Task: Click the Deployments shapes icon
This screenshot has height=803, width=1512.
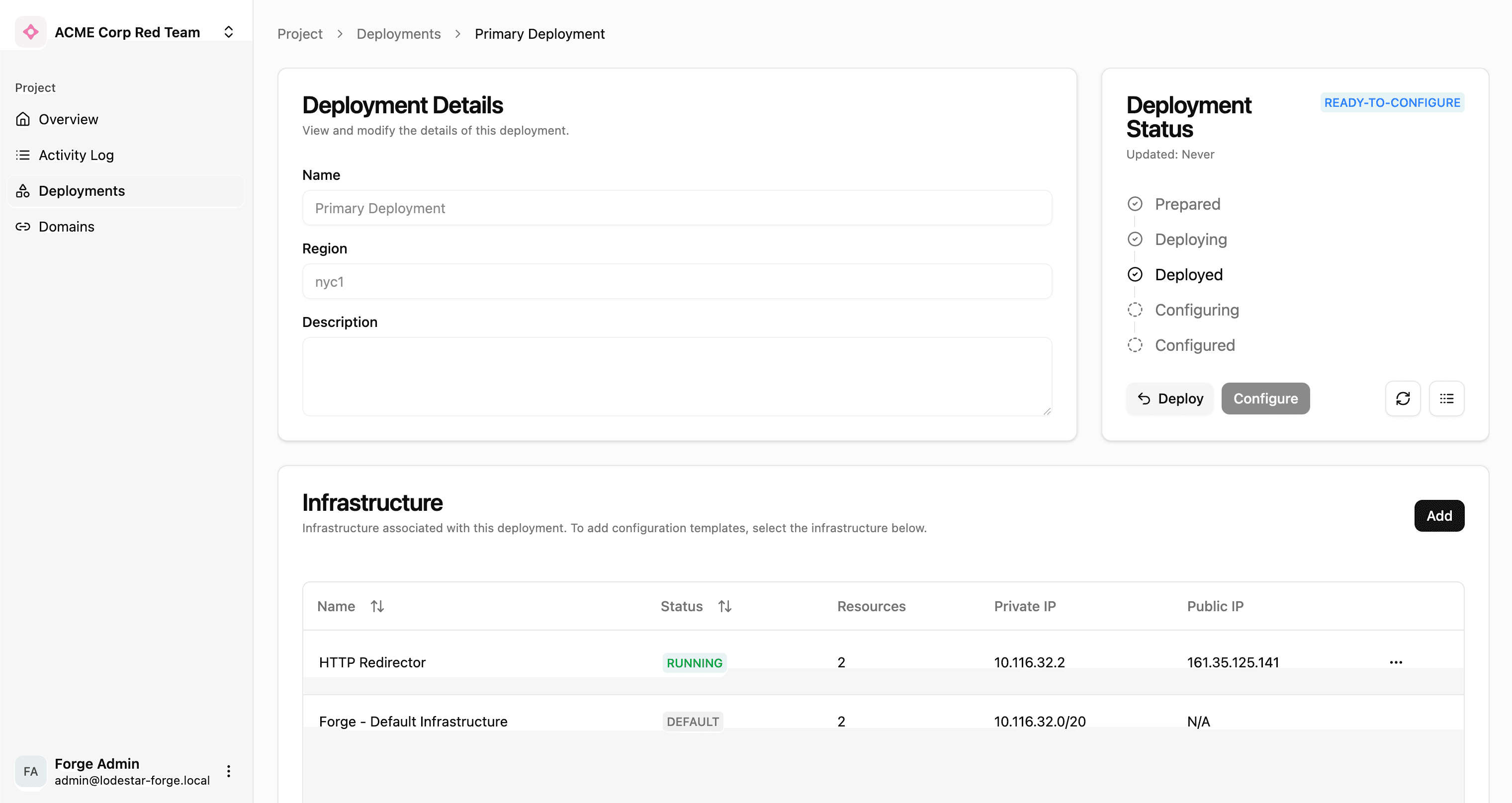Action: point(23,191)
